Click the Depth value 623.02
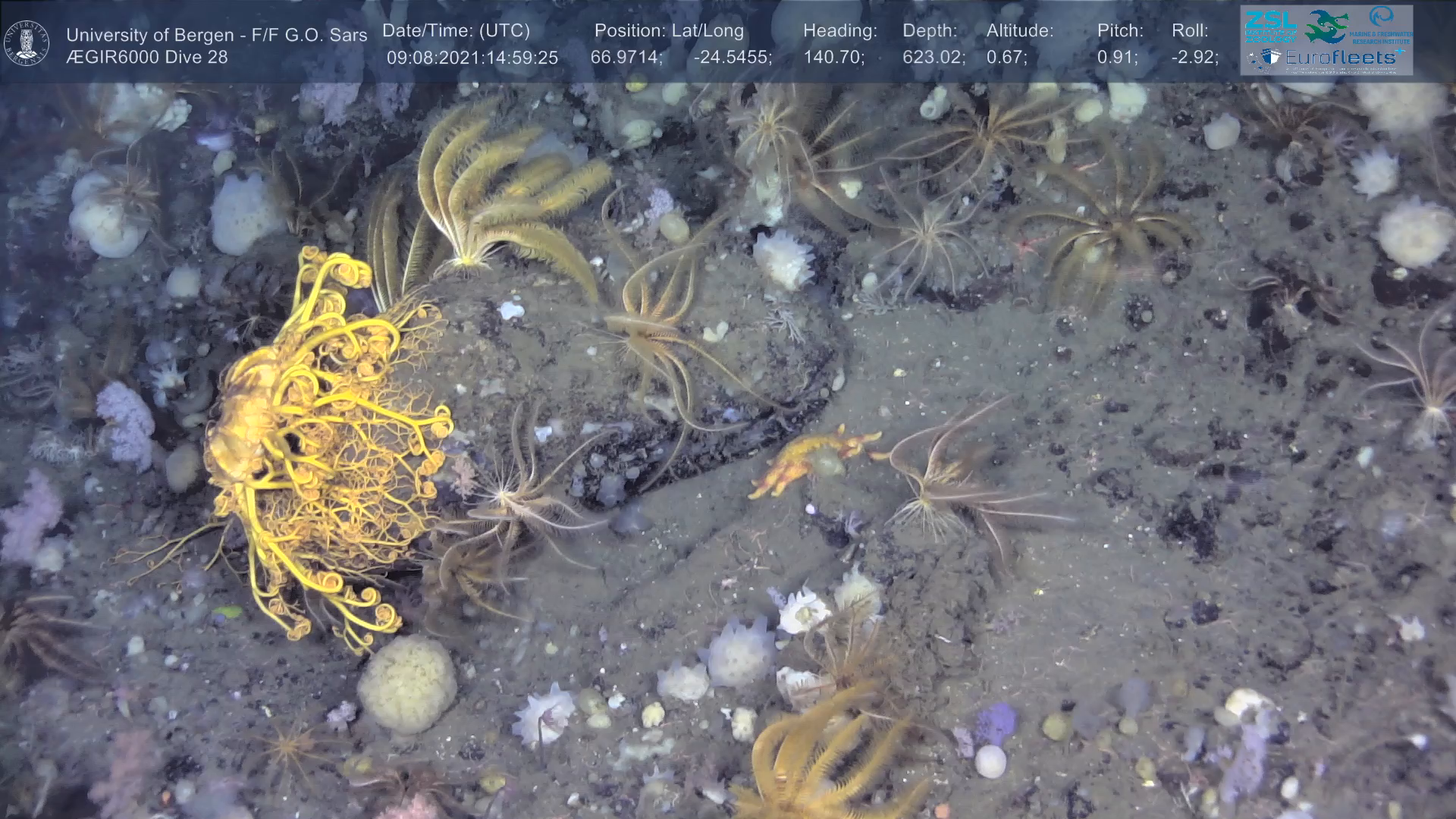The image size is (1456, 819). click(x=934, y=57)
